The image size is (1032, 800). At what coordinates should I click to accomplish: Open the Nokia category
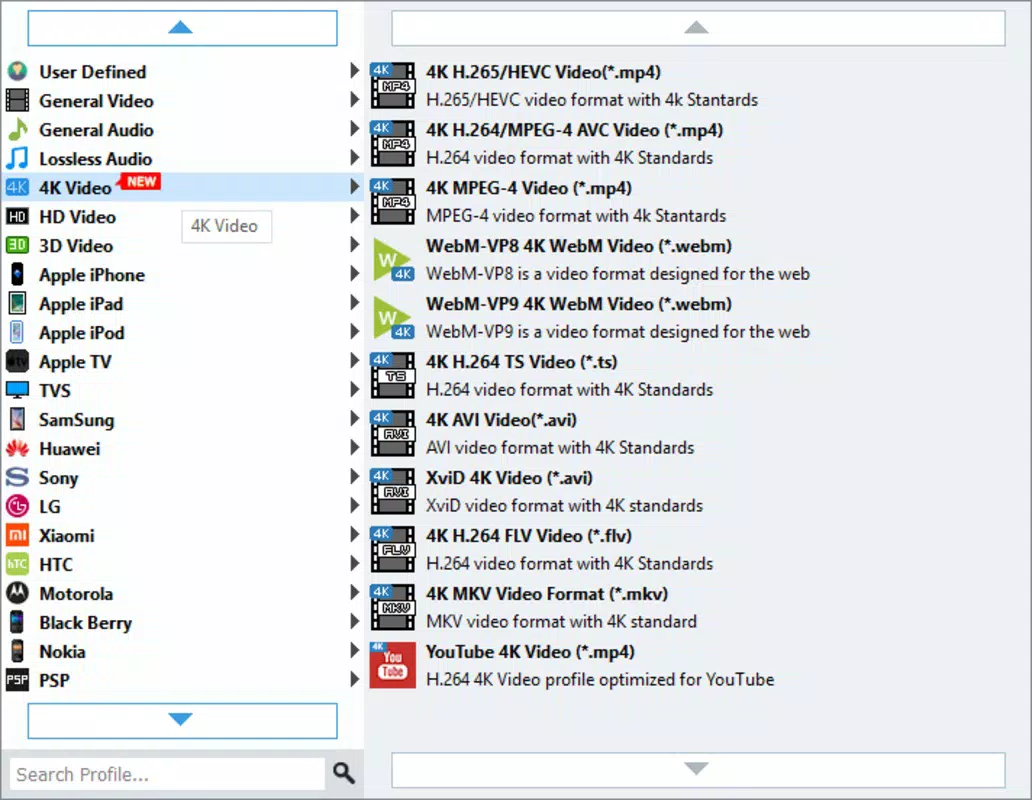pos(183,650)
